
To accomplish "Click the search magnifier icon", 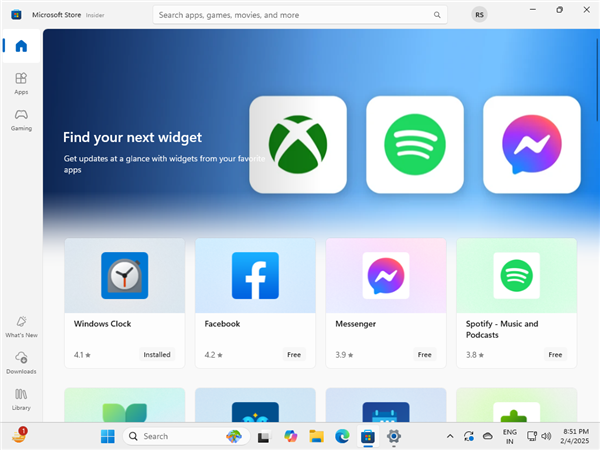I will pos(437,16).
